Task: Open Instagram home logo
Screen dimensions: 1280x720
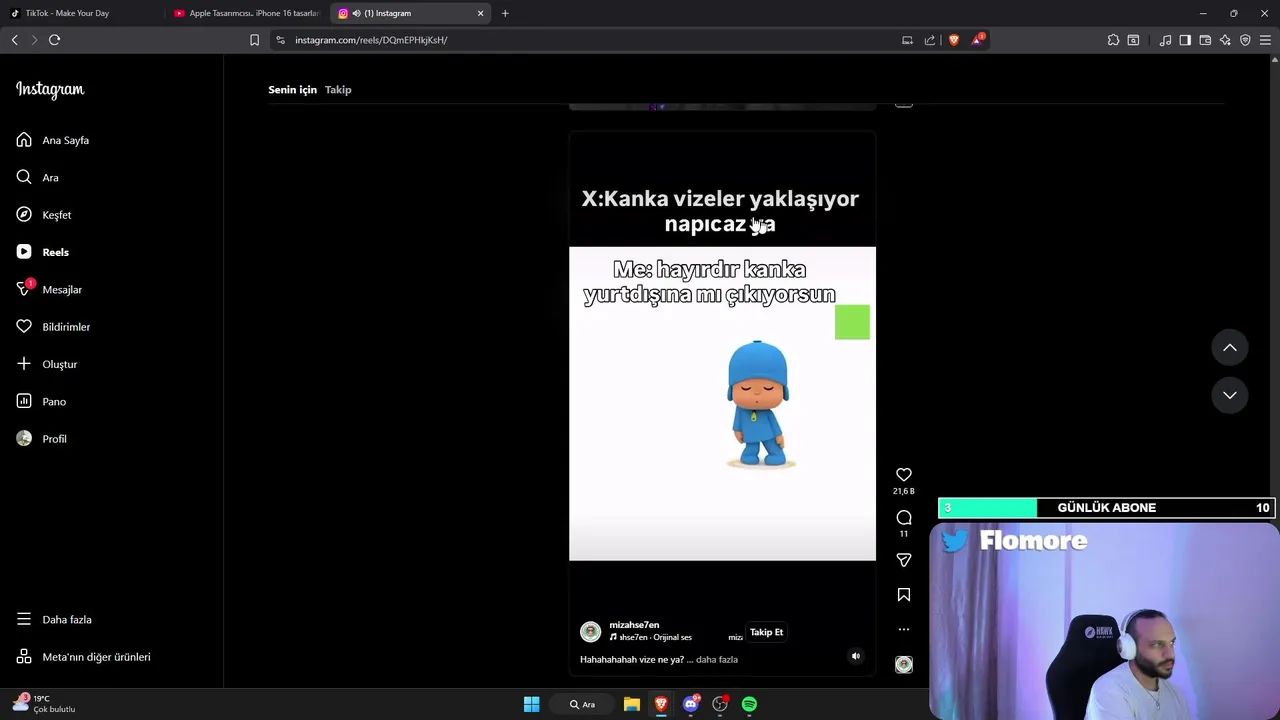Action: click(x=50, y=90)
